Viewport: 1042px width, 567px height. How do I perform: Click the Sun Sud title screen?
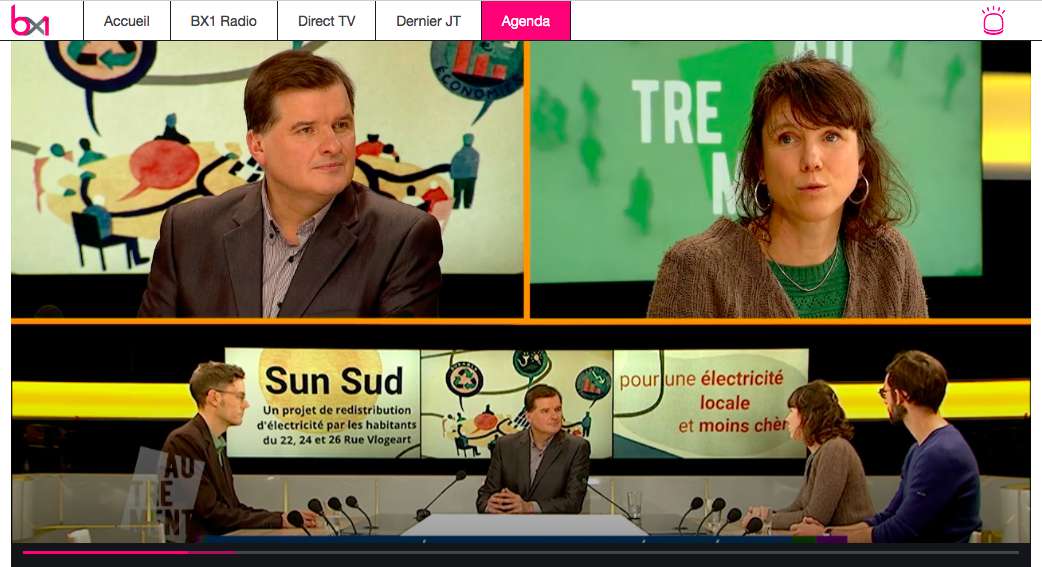(x=322, y=400)
